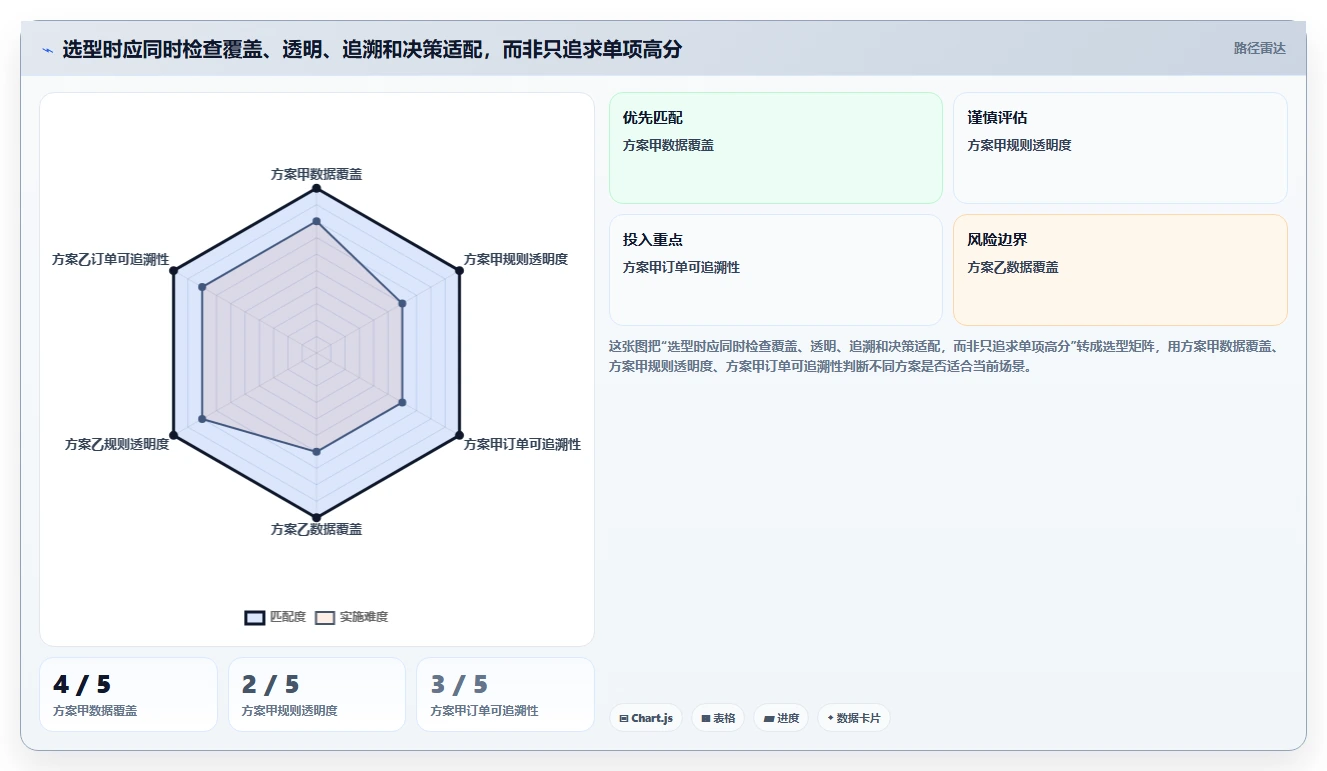Click the icon in Chart.js tag
Viewport: 1327px width, 771px height.
pos(624,718)
